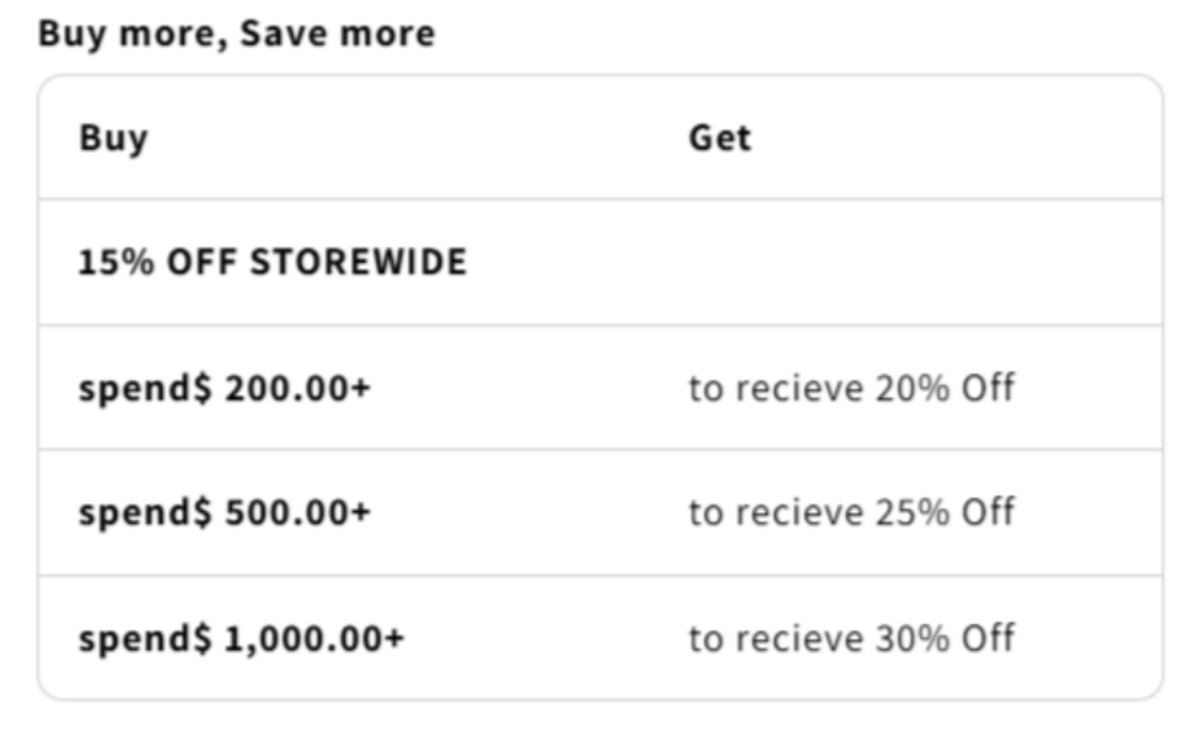Click the "200.00+" amount
This screenshot has height=747, width=1200.
297,387
